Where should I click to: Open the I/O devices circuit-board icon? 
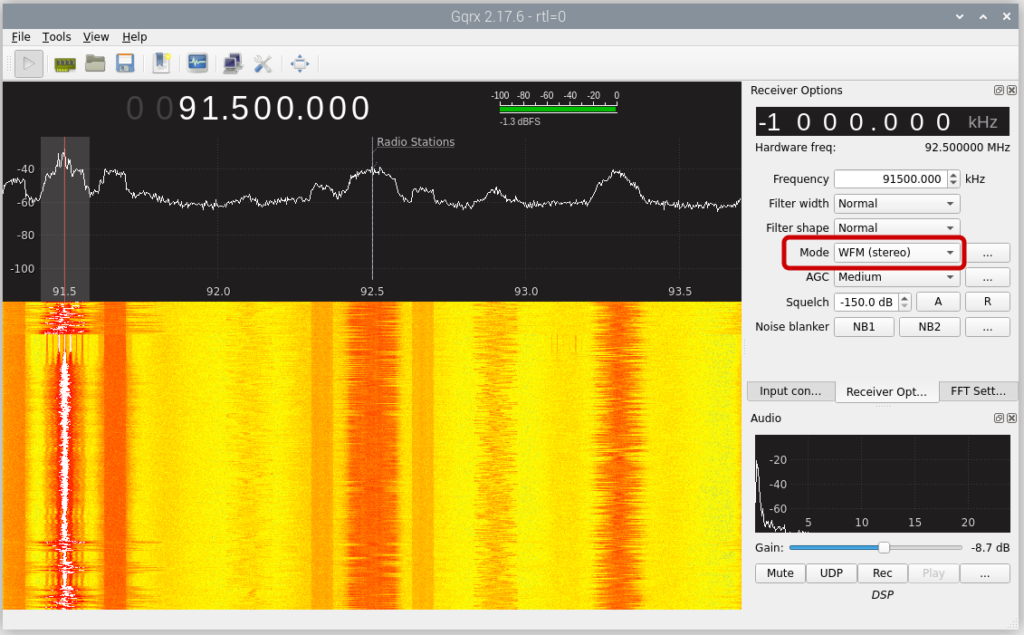[65, 64]
